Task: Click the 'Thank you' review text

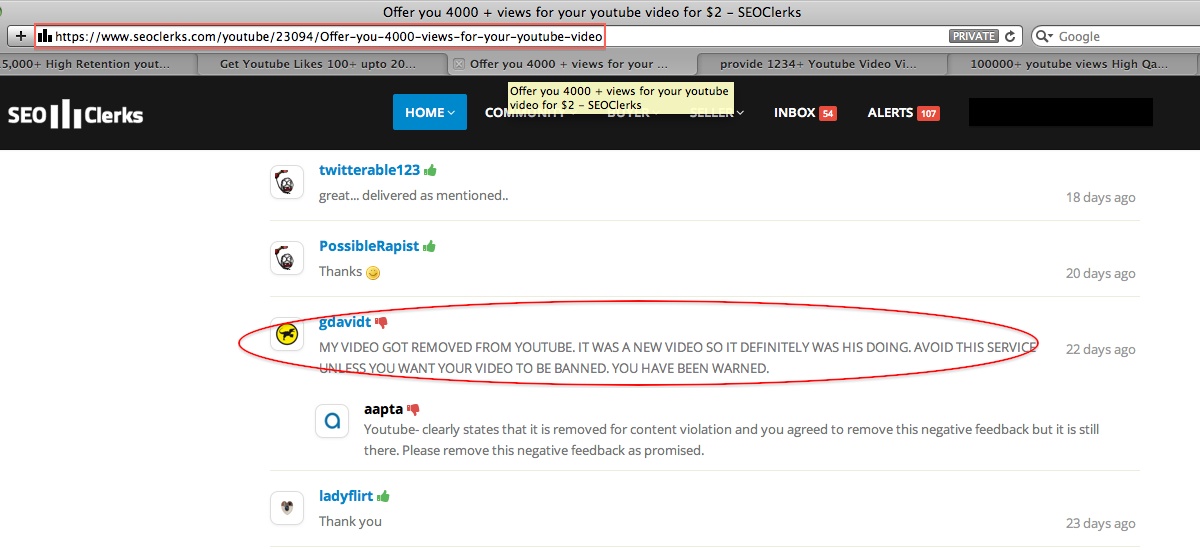Action: (x=350, y=521)
